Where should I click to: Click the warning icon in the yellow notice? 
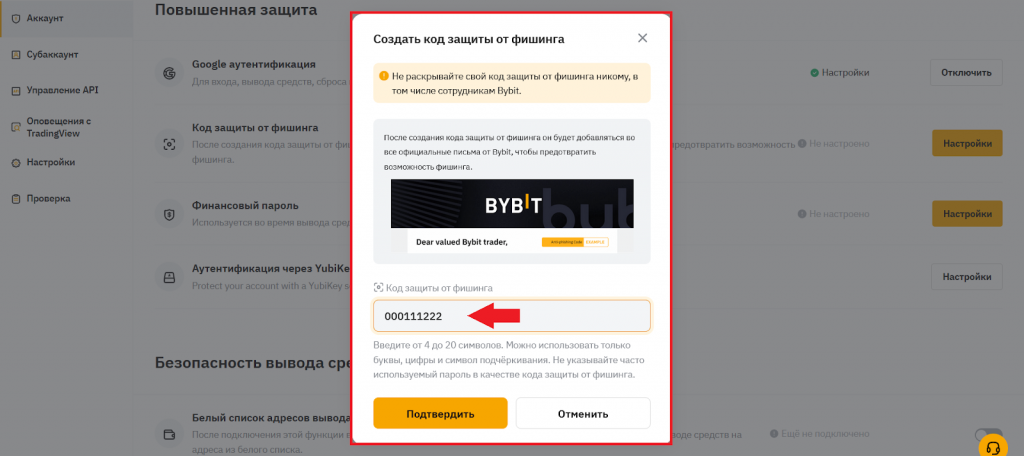(x=383, y=75)
